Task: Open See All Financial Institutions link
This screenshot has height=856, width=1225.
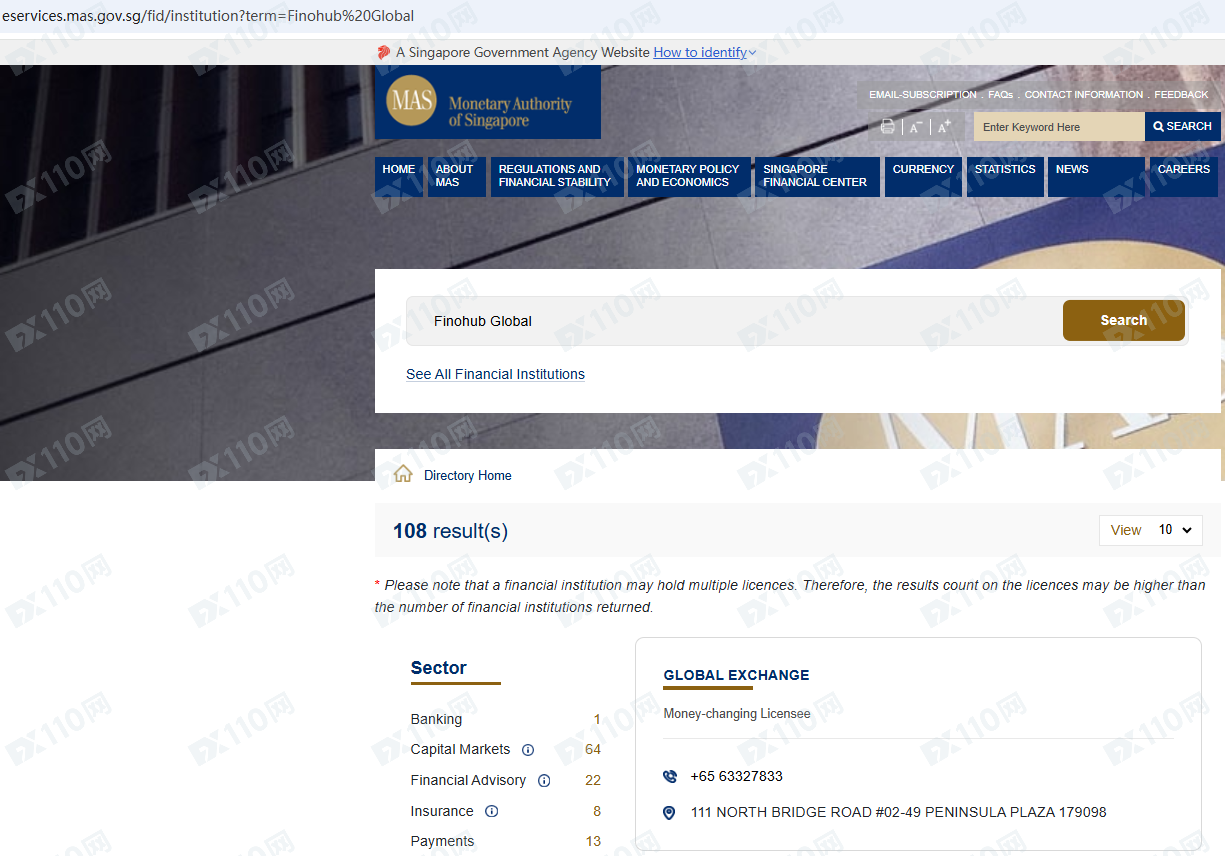Action: point(495,374)
